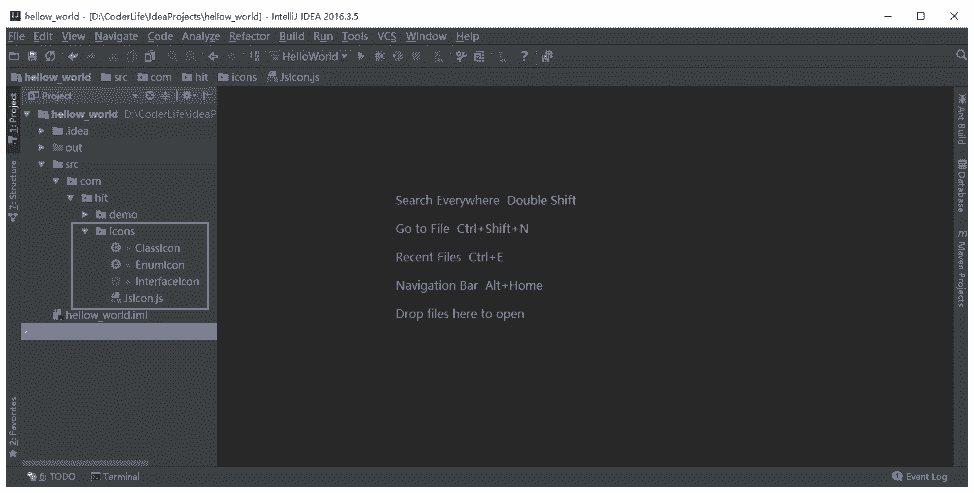Click the Synchronize refresh icon in toolbar
974x493 pixels.
(50, 57)
